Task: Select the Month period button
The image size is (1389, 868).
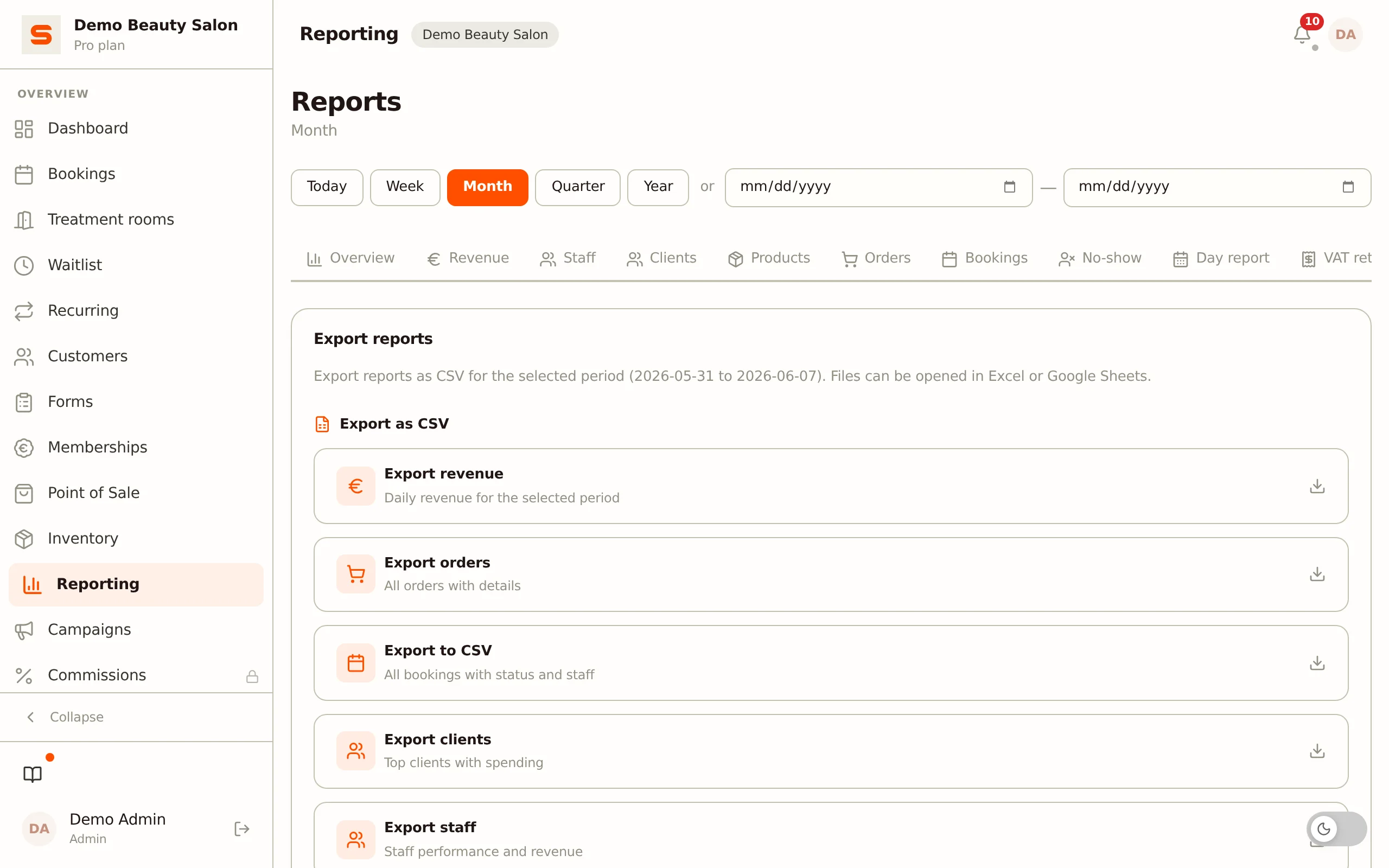Action: point(487,187)
